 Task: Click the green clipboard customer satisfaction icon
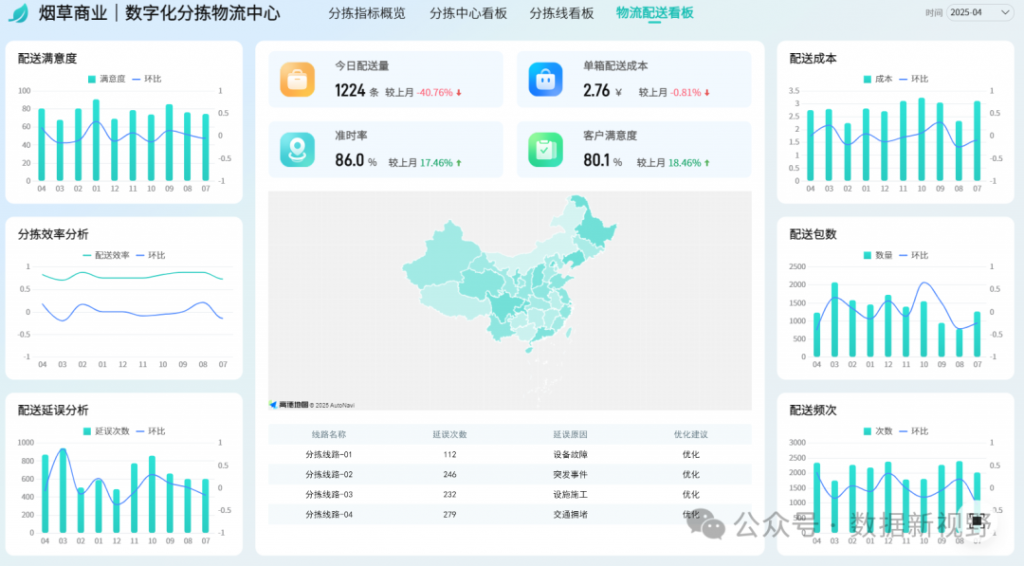click(546, 149)
